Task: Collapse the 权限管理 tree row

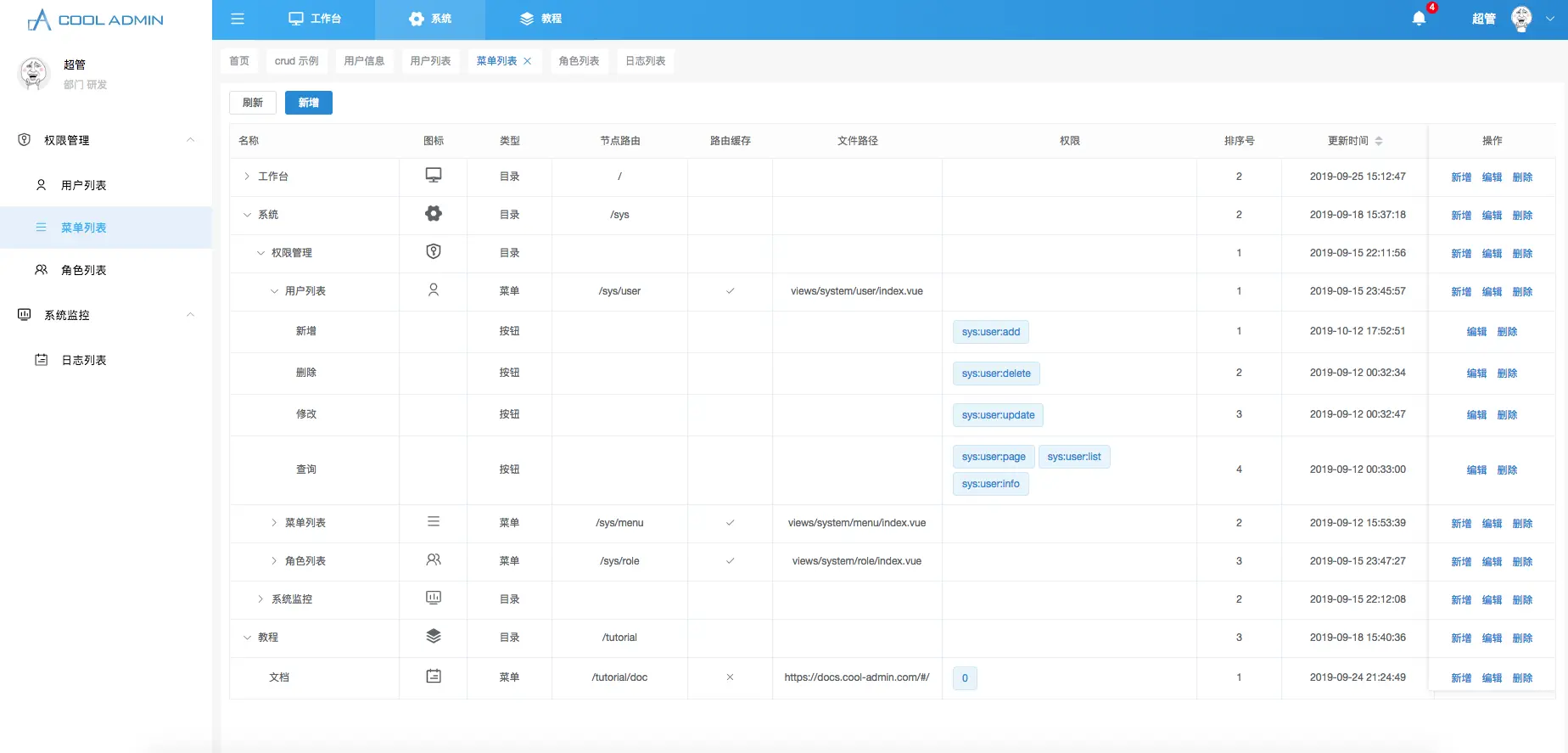Action: [260, 253]
